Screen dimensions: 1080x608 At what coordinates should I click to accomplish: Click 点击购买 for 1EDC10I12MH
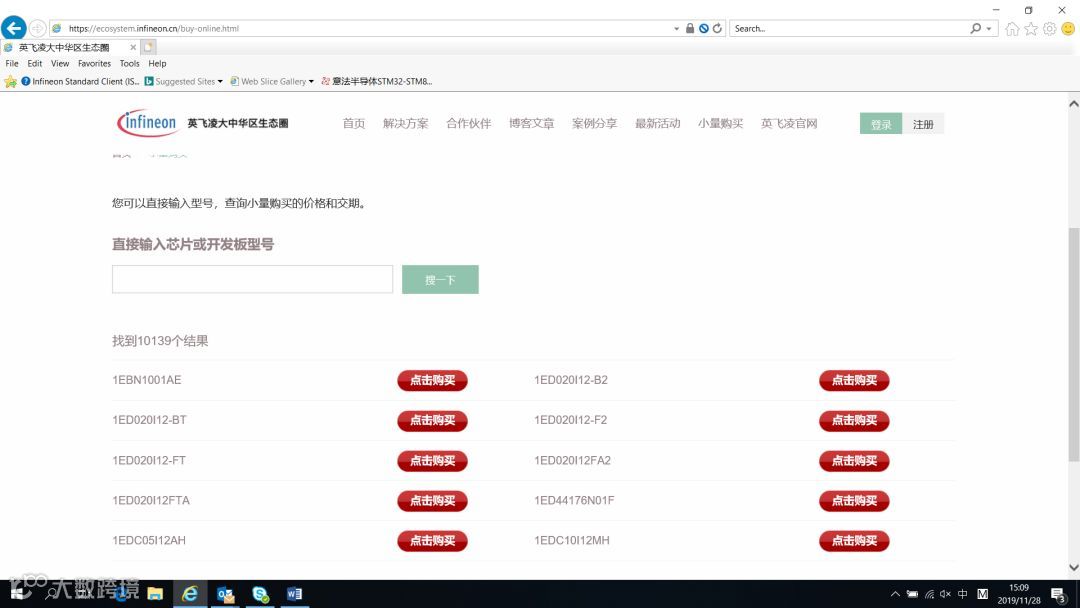coord(854,541)
